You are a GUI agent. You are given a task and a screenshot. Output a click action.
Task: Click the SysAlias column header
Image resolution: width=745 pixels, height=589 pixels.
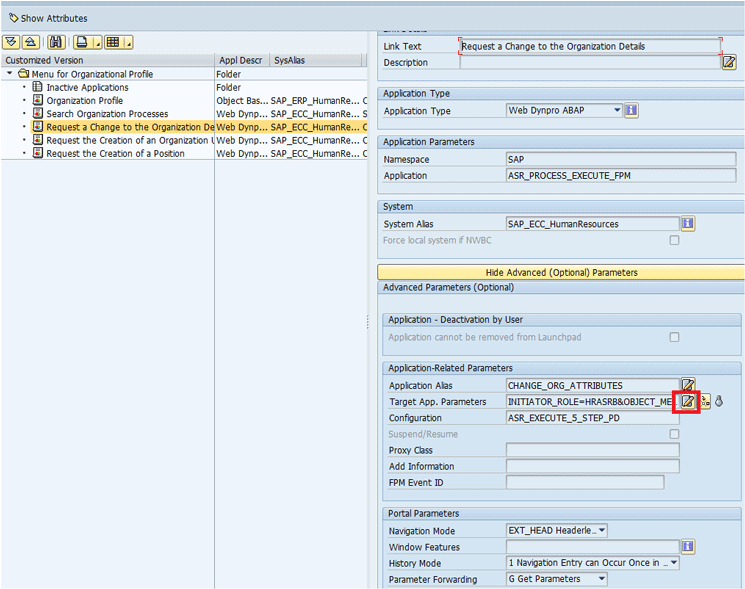(315, 60)
